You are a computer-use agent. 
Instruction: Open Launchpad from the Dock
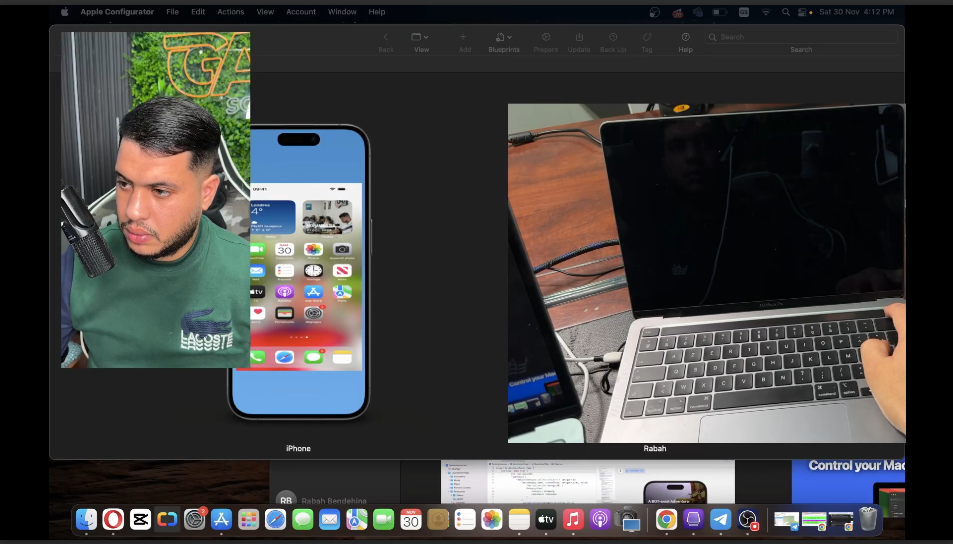[x=248, y=519]
